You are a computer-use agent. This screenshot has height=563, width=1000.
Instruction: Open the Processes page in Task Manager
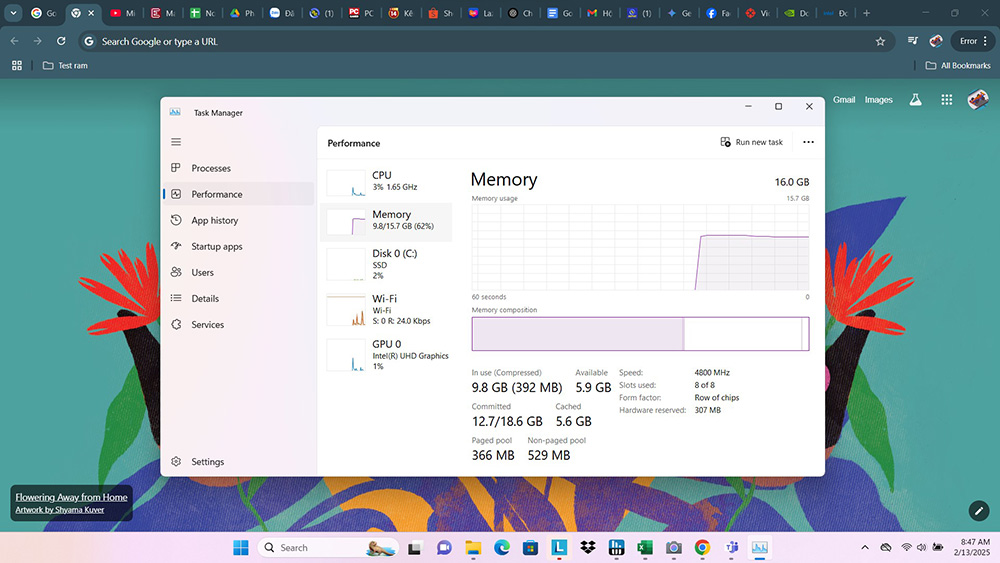(239, 168)
